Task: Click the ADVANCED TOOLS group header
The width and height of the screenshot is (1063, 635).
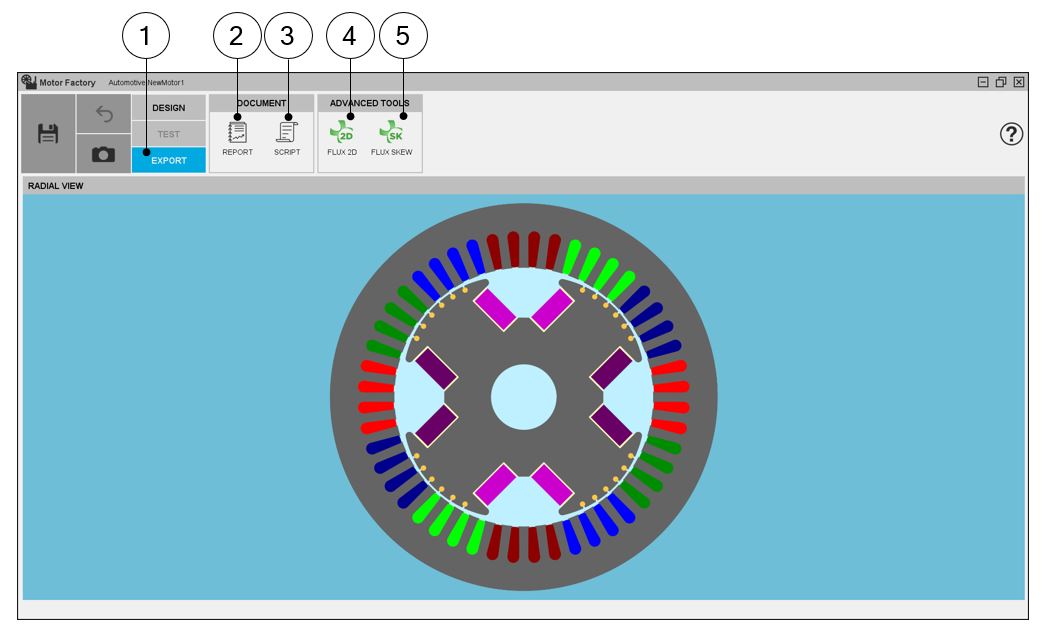Action: (369, 103)
